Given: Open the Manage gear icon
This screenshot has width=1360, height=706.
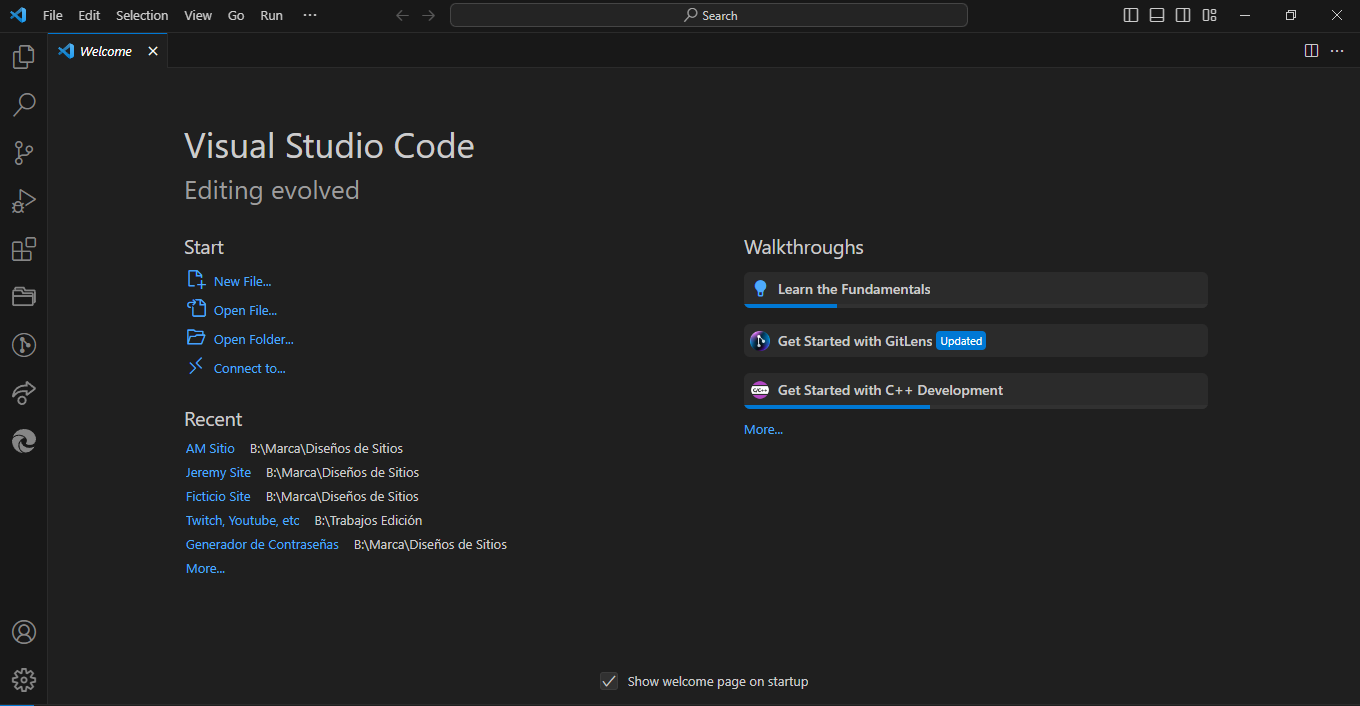Looking at the screenshot, I should pyautogui.click(x=23, y=680).
